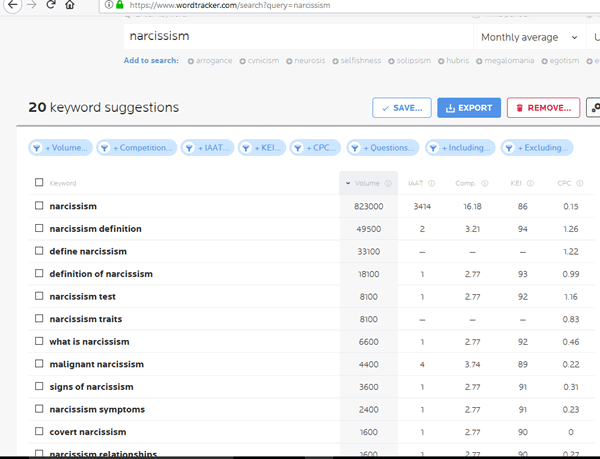Click the browser forward arrow
Screen dimensions: 600x459
[x=32, y=5]
